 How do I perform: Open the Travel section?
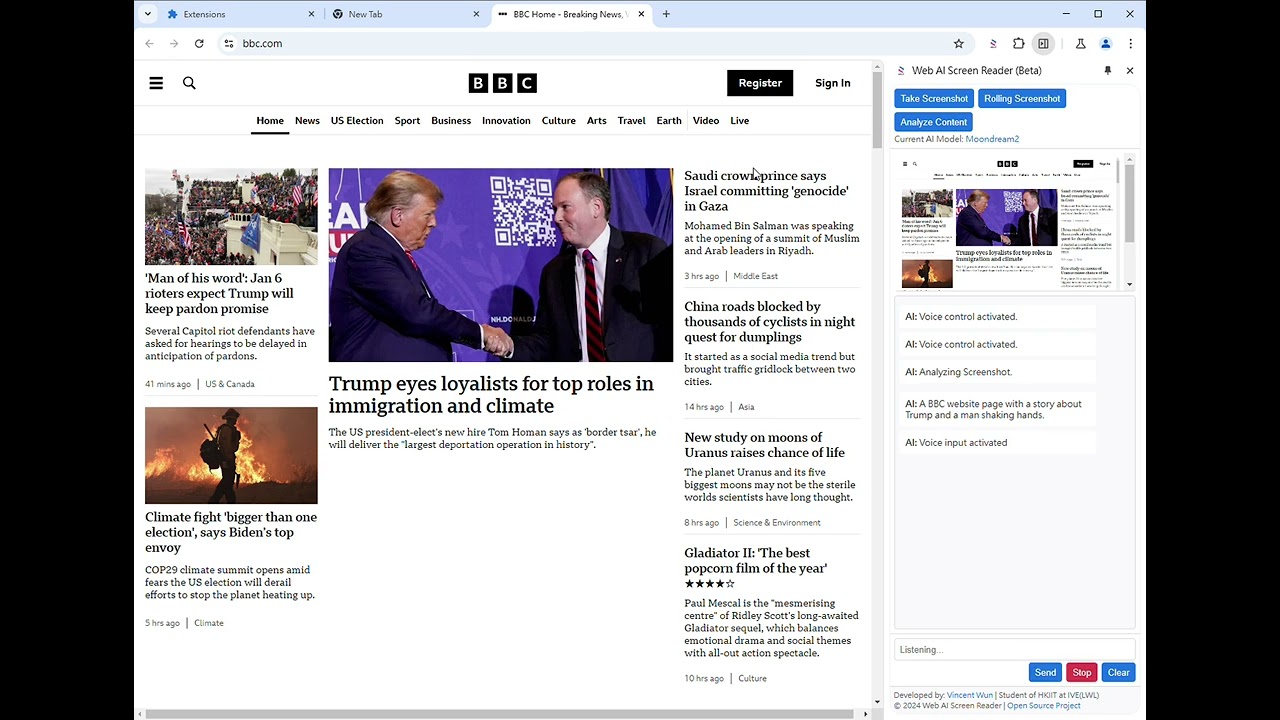pos(632,120)
